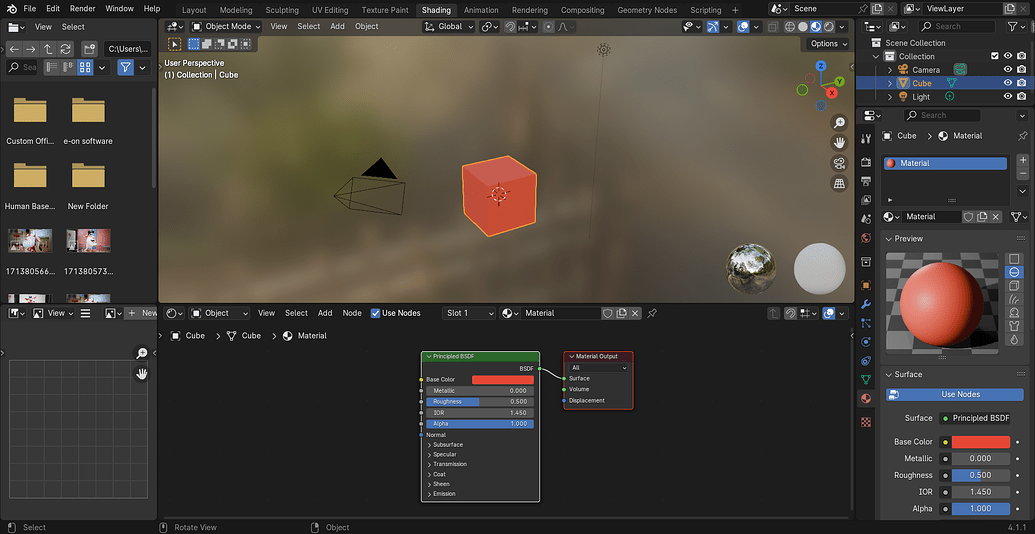Open the File menu
This screenshot has width=1035, height=534.
point(30,9)
